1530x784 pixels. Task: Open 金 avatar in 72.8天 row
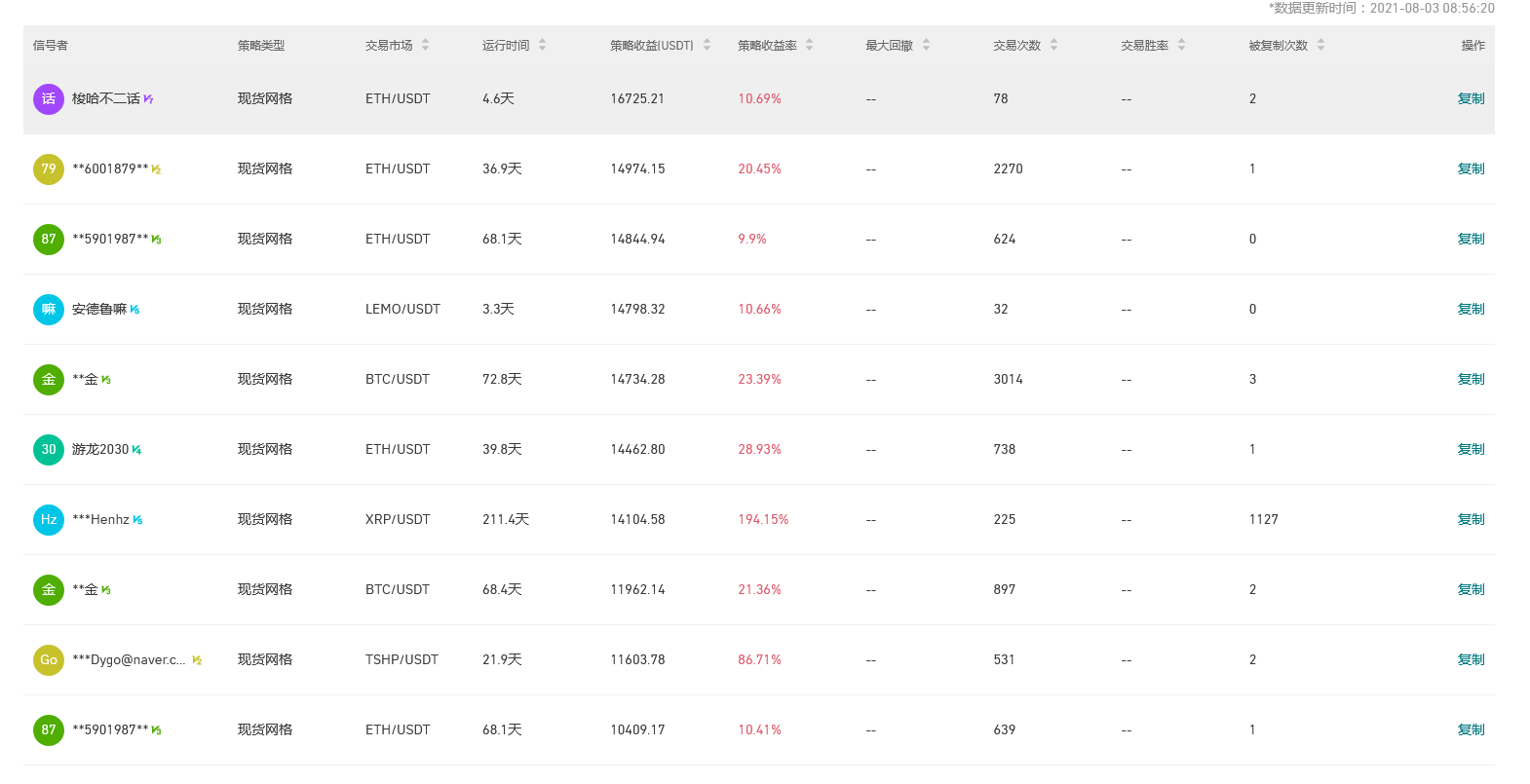(x=49, y=380)
